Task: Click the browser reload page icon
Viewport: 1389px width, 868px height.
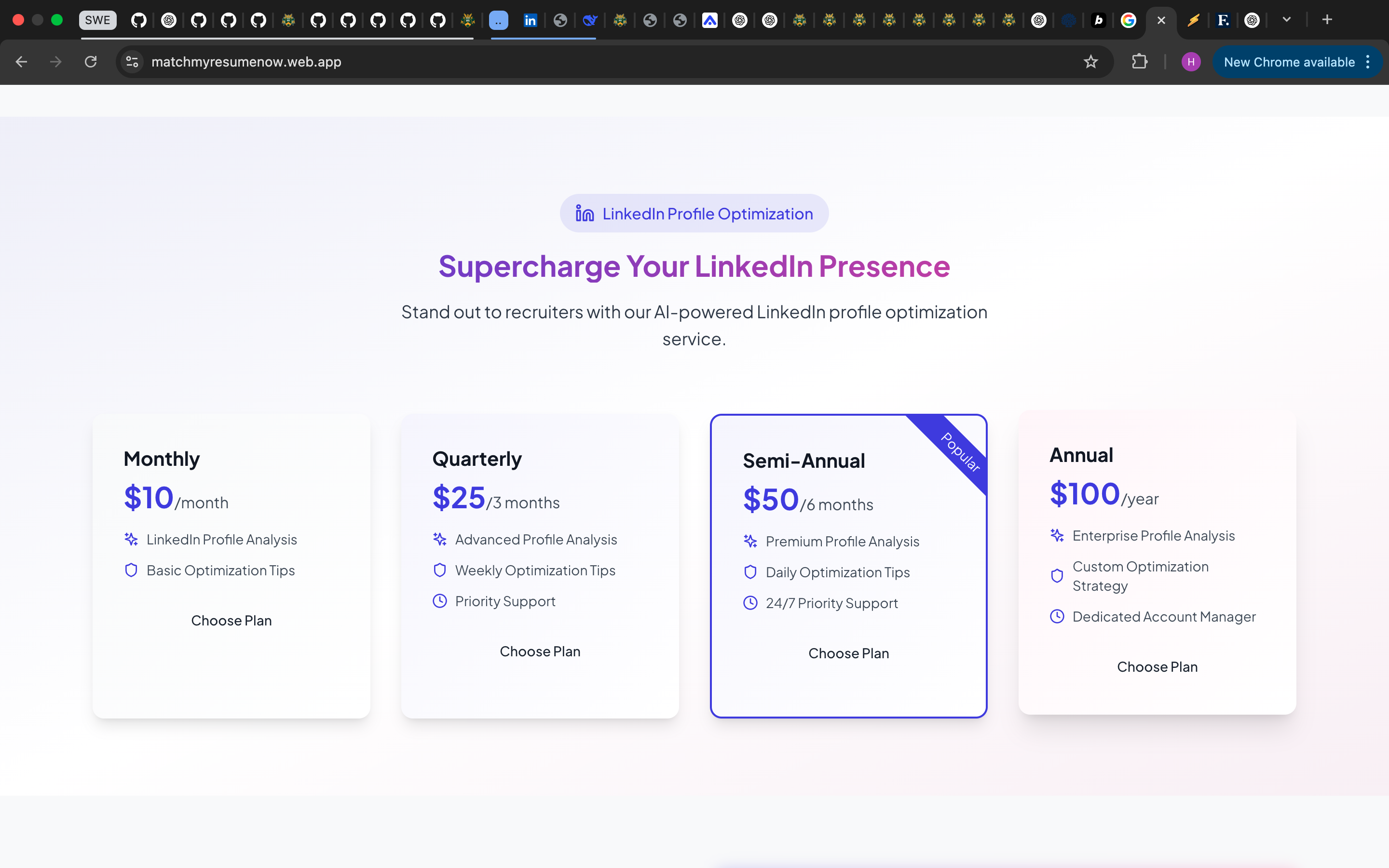Action: pos(91,61)
